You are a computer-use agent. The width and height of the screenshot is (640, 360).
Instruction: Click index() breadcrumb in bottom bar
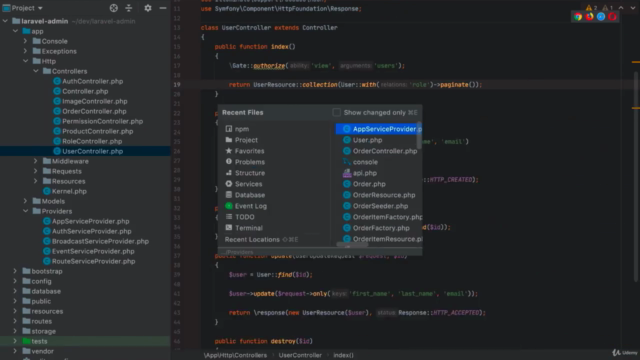pyautogui.click(x=343, y=355)
